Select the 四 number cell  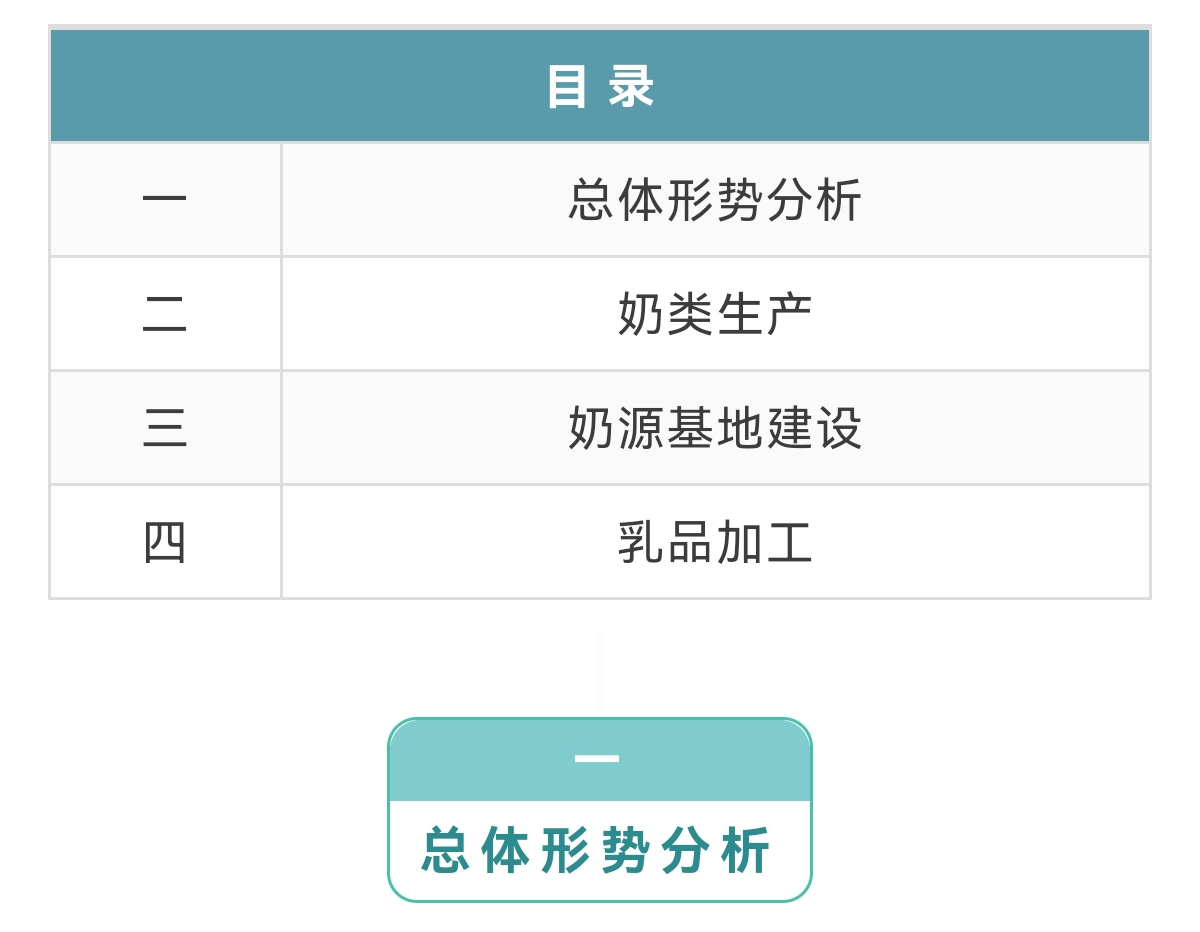coord(166,542)
